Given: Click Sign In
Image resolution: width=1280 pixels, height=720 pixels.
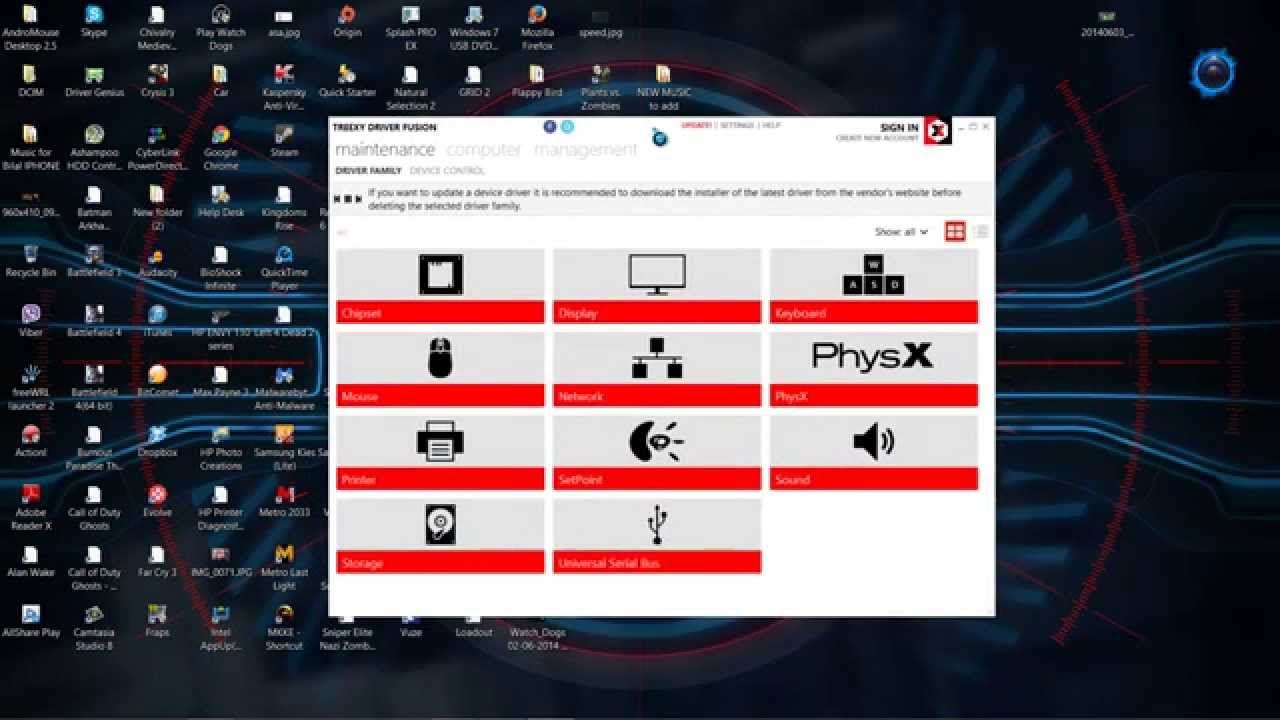Looking at the screenshot, I should tap(899, 128).
